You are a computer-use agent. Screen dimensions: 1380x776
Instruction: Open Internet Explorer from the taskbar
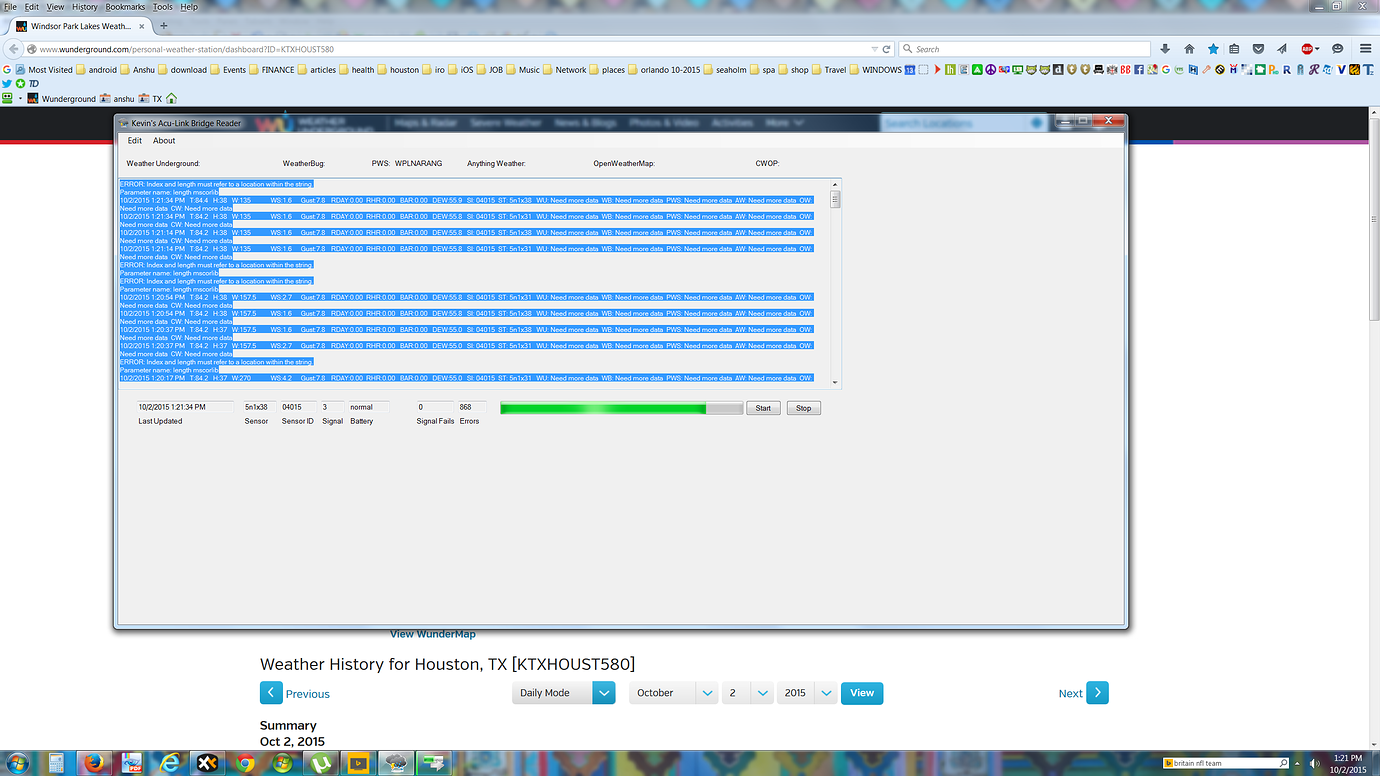(x=169, y=763)
